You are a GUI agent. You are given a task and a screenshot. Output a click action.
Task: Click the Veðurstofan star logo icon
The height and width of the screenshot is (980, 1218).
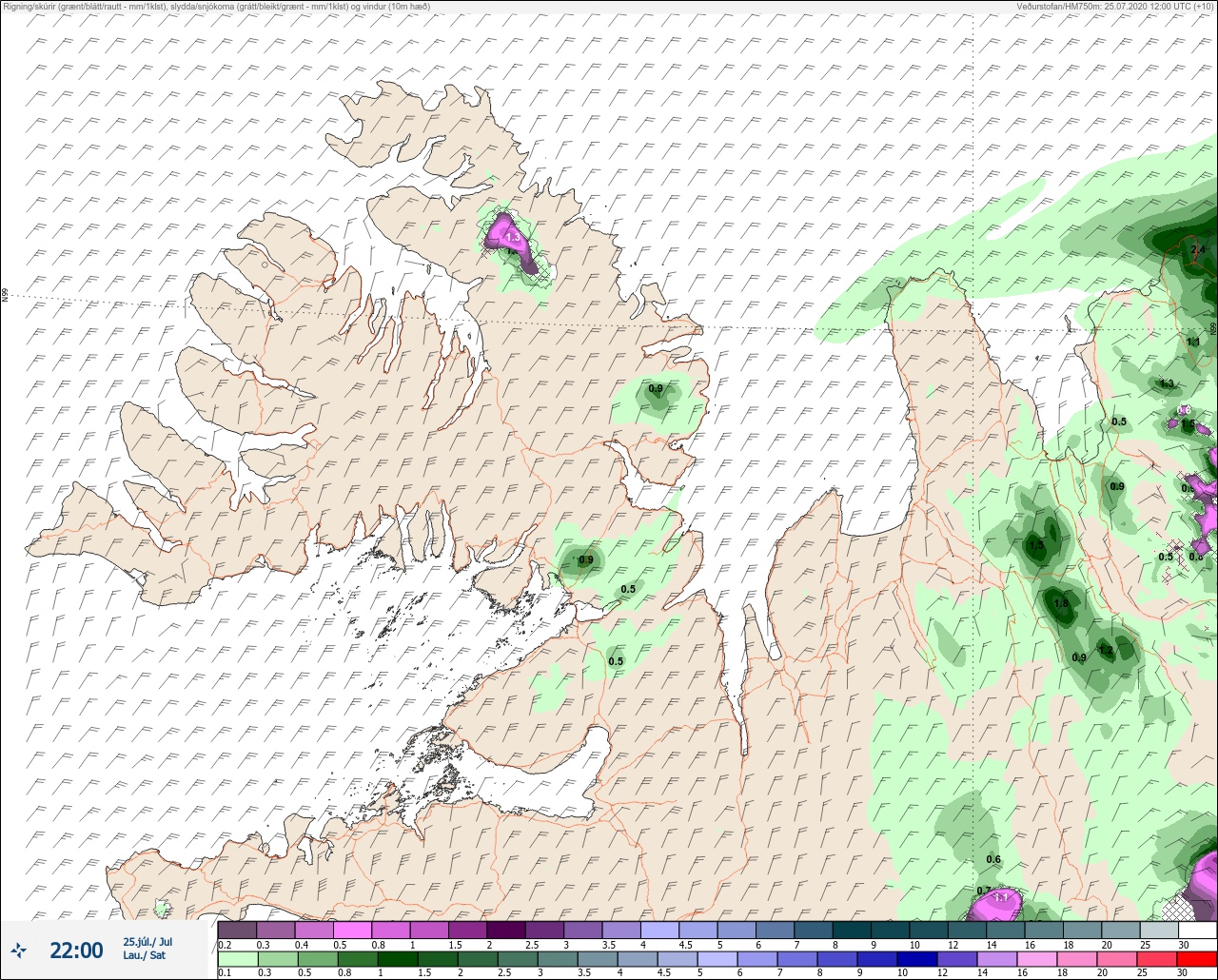pyautogui.click(x=19, y=950)
